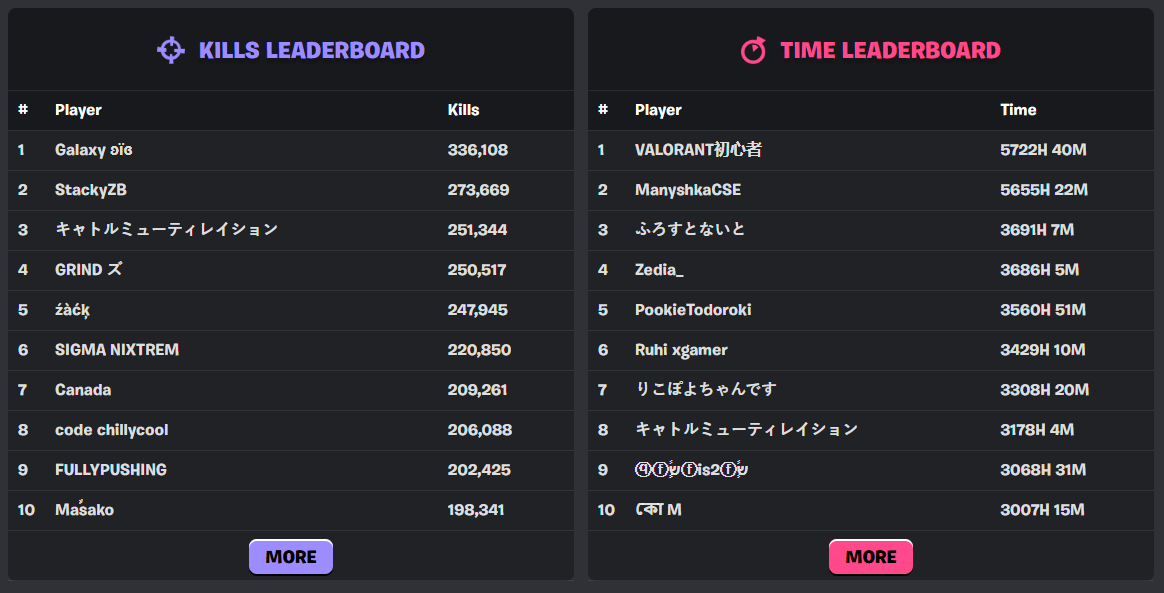
Task: Select code chillycool player name
Action: pos(111,430)
